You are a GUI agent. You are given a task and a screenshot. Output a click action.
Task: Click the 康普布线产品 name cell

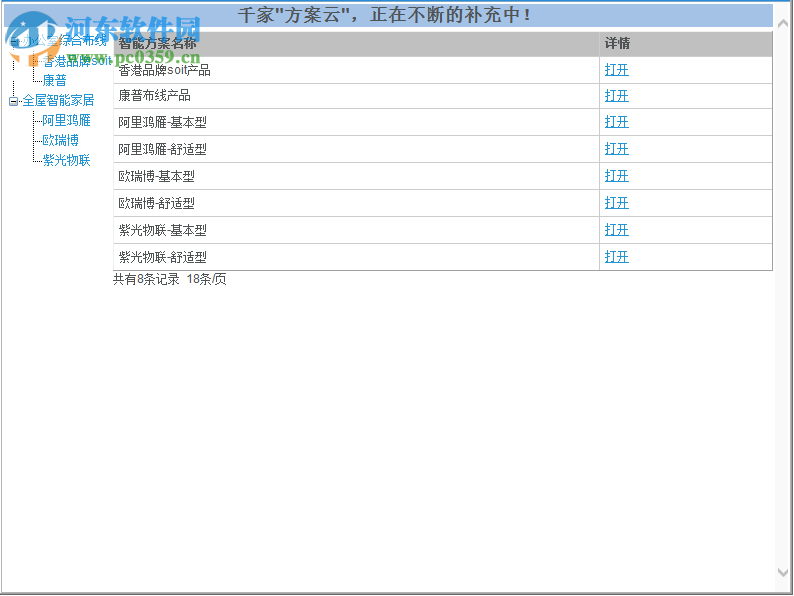356,96
